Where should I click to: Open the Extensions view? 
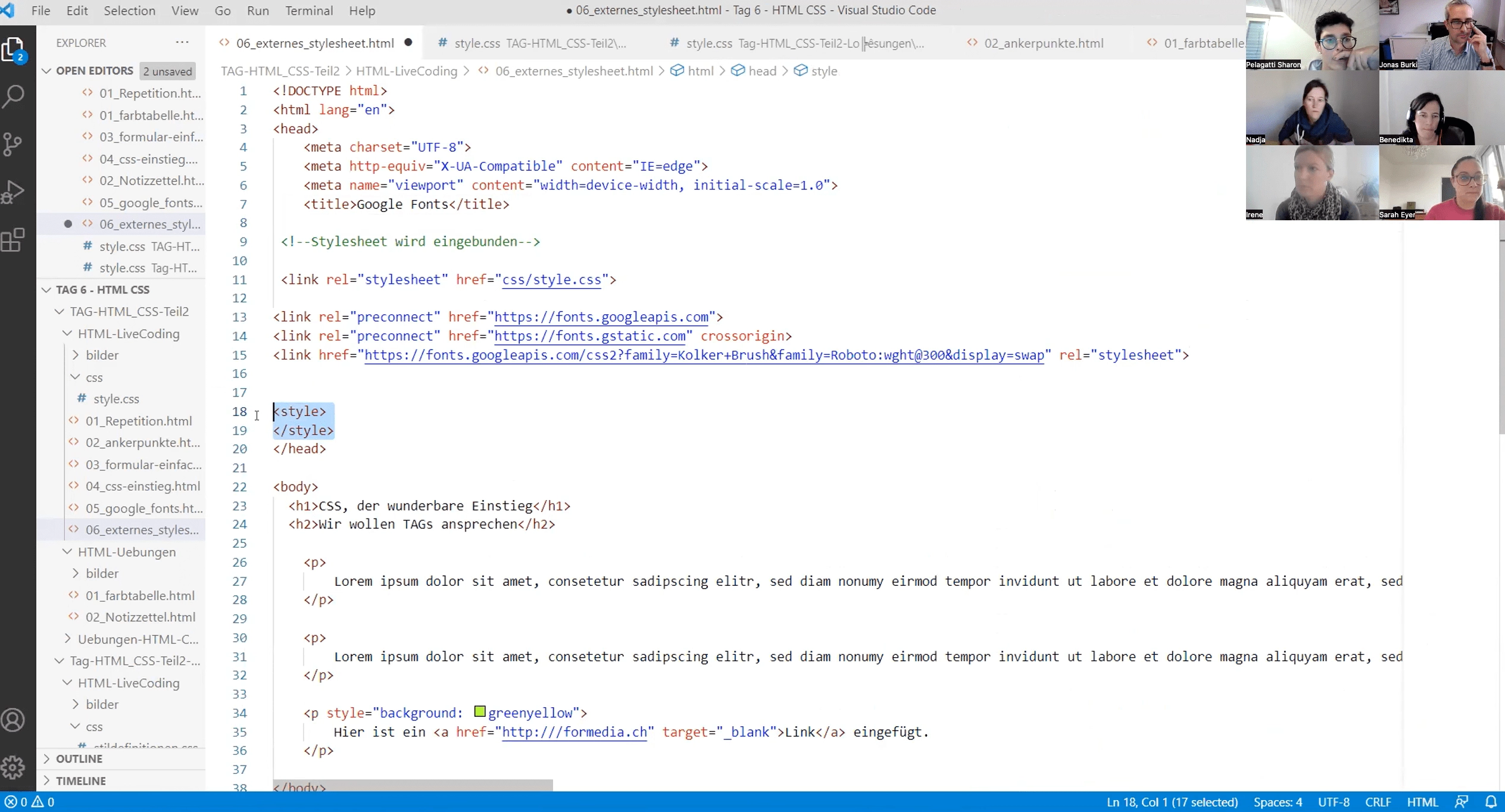pos(13,240)
